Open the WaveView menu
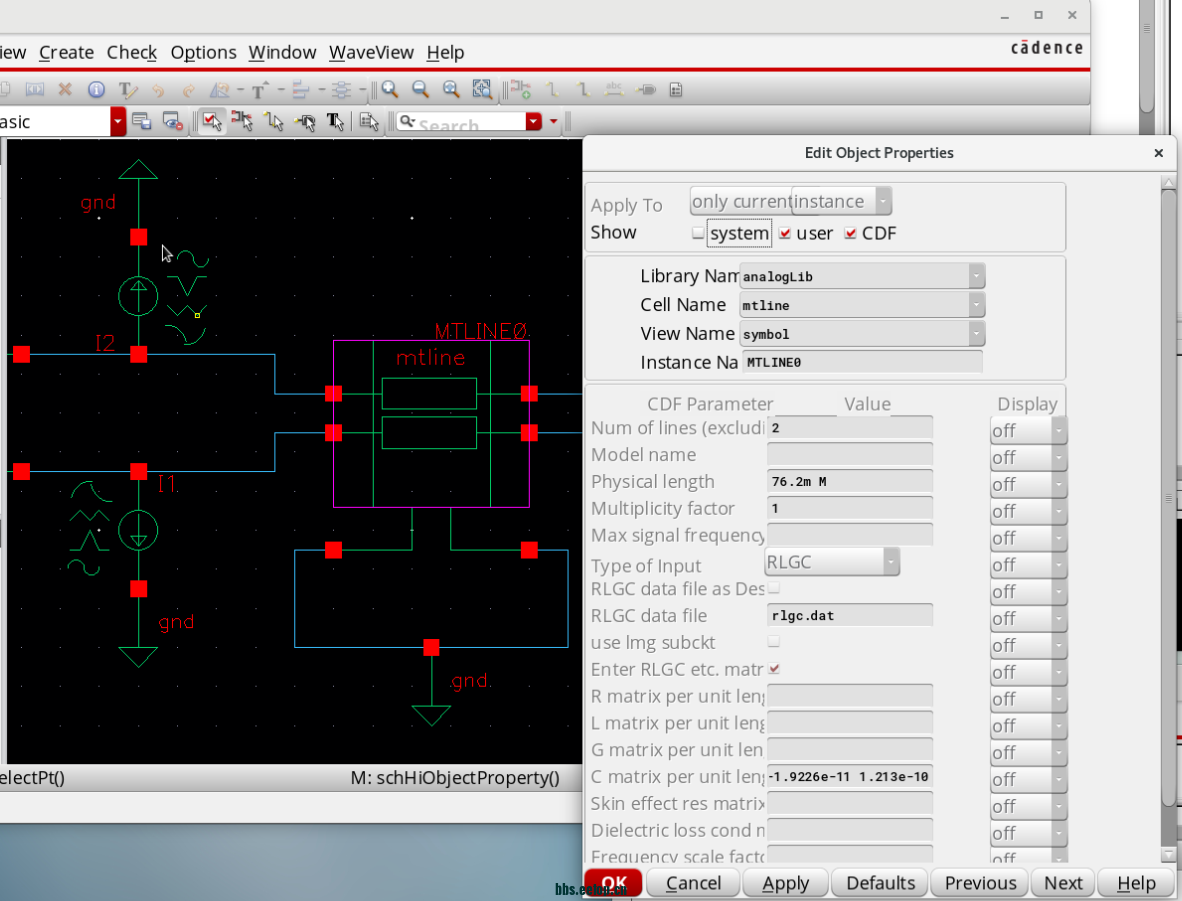This screenshot has height=901, width=1182. [372, 53]
